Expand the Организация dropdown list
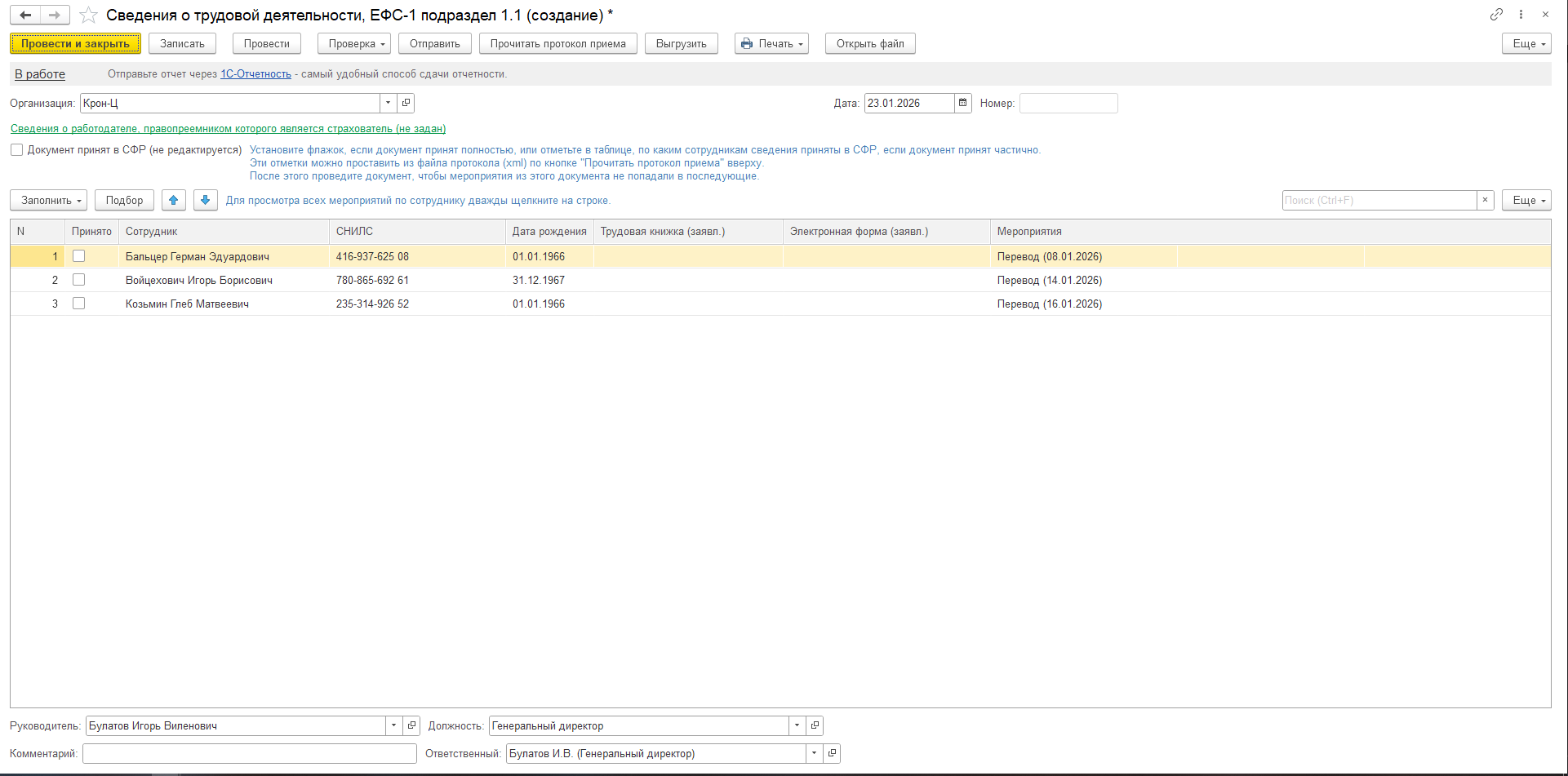 (388, 104)
